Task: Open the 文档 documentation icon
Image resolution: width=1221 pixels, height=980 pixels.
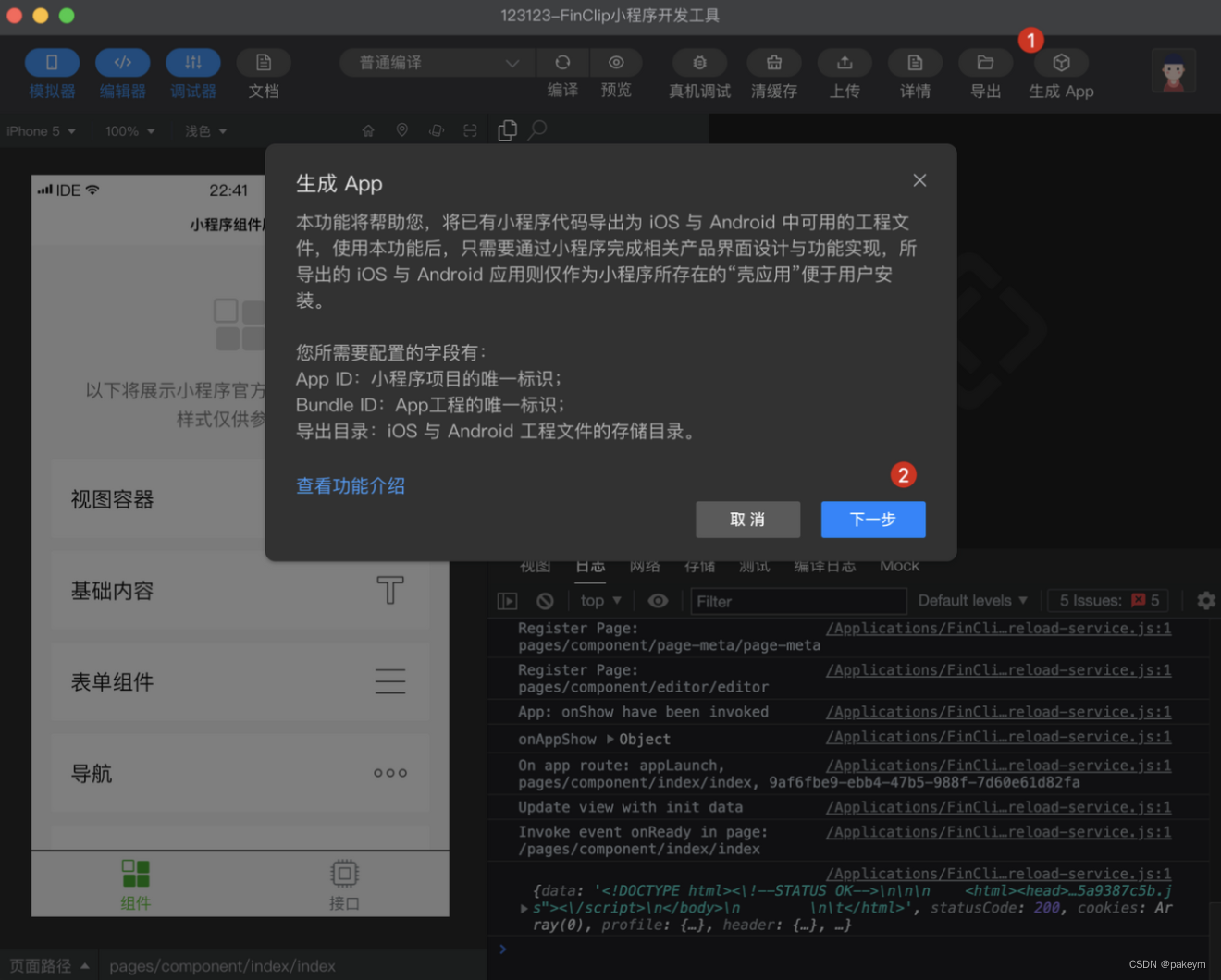Action: (263, 62)
